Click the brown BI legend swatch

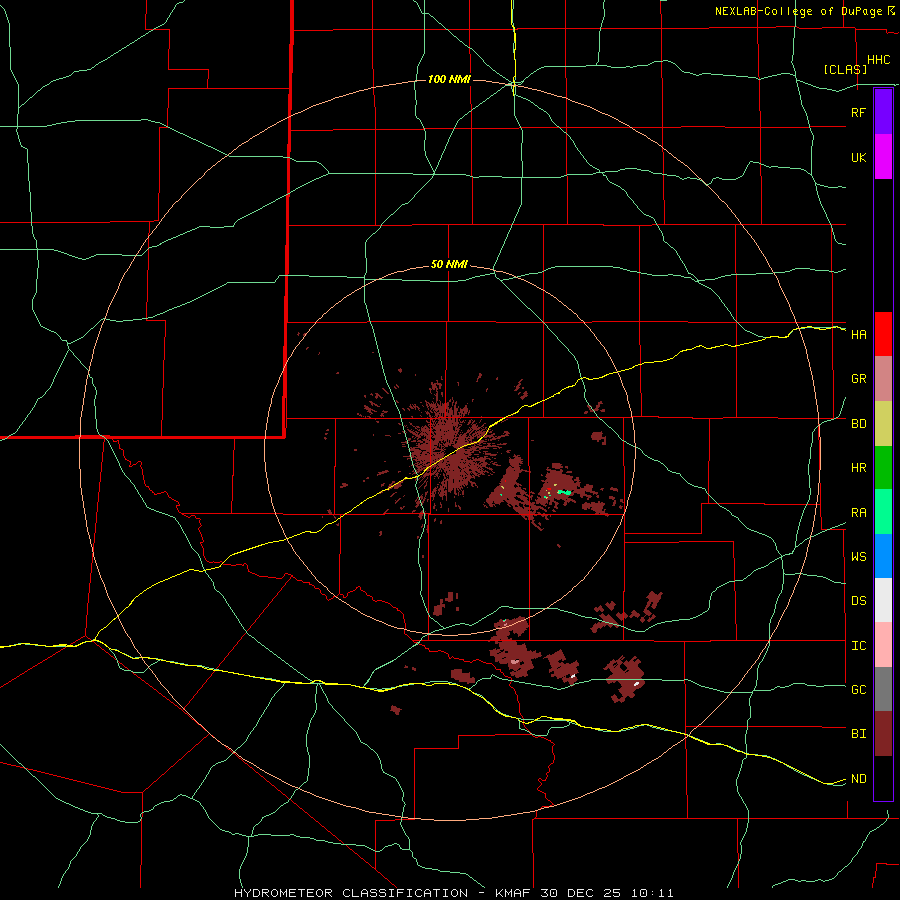coord(883,734)
